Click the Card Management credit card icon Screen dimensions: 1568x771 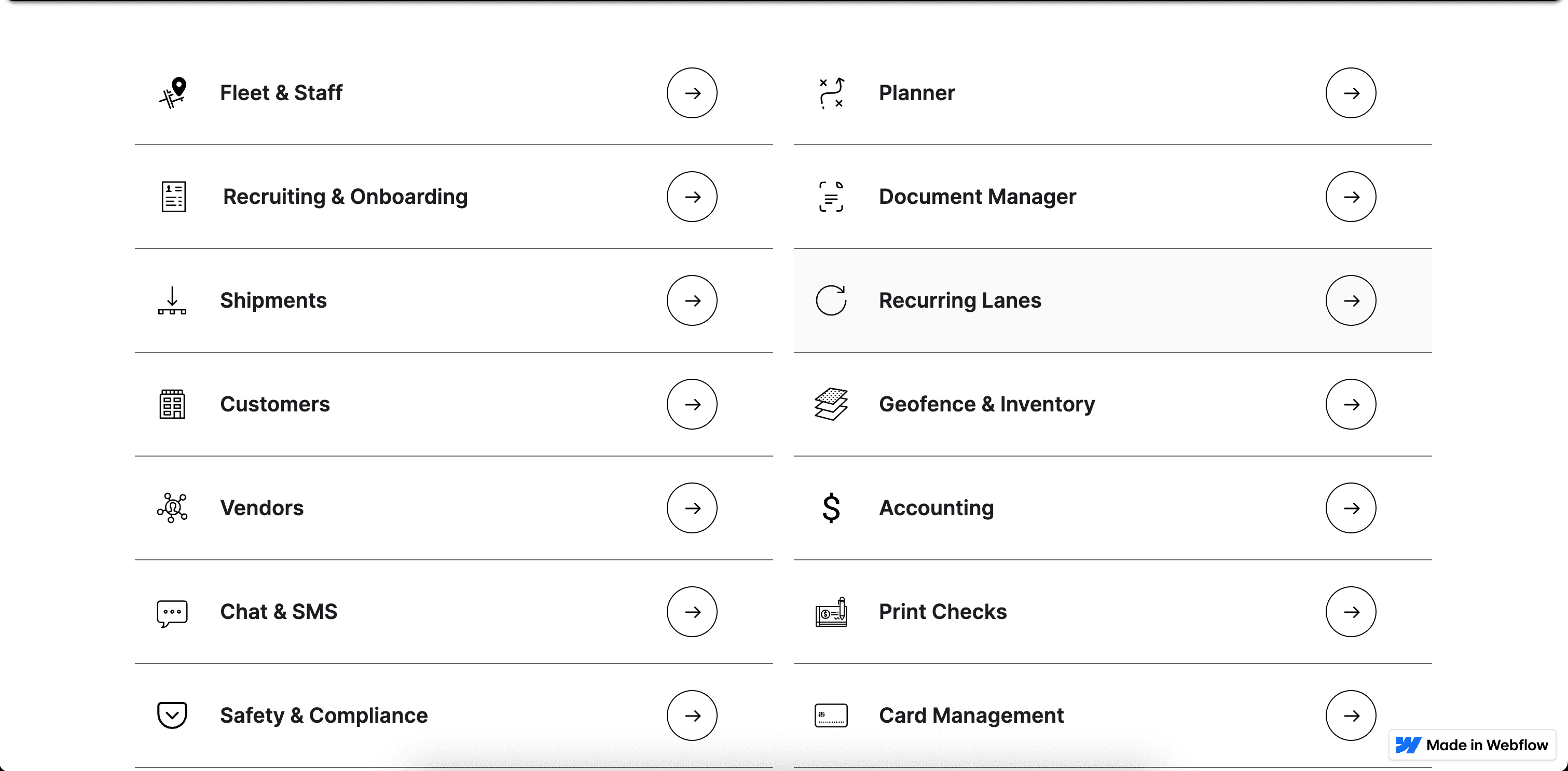(830, 715)
